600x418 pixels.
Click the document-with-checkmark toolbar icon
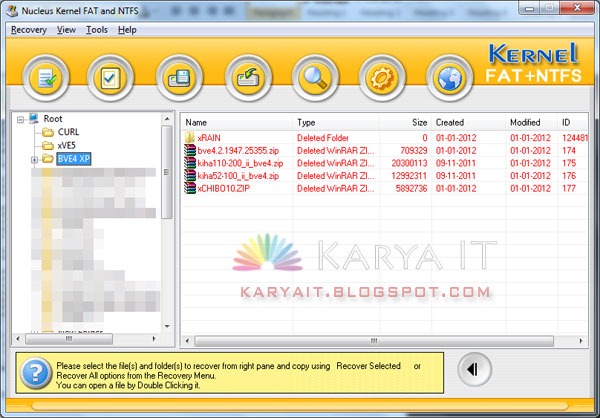point(46,78)
